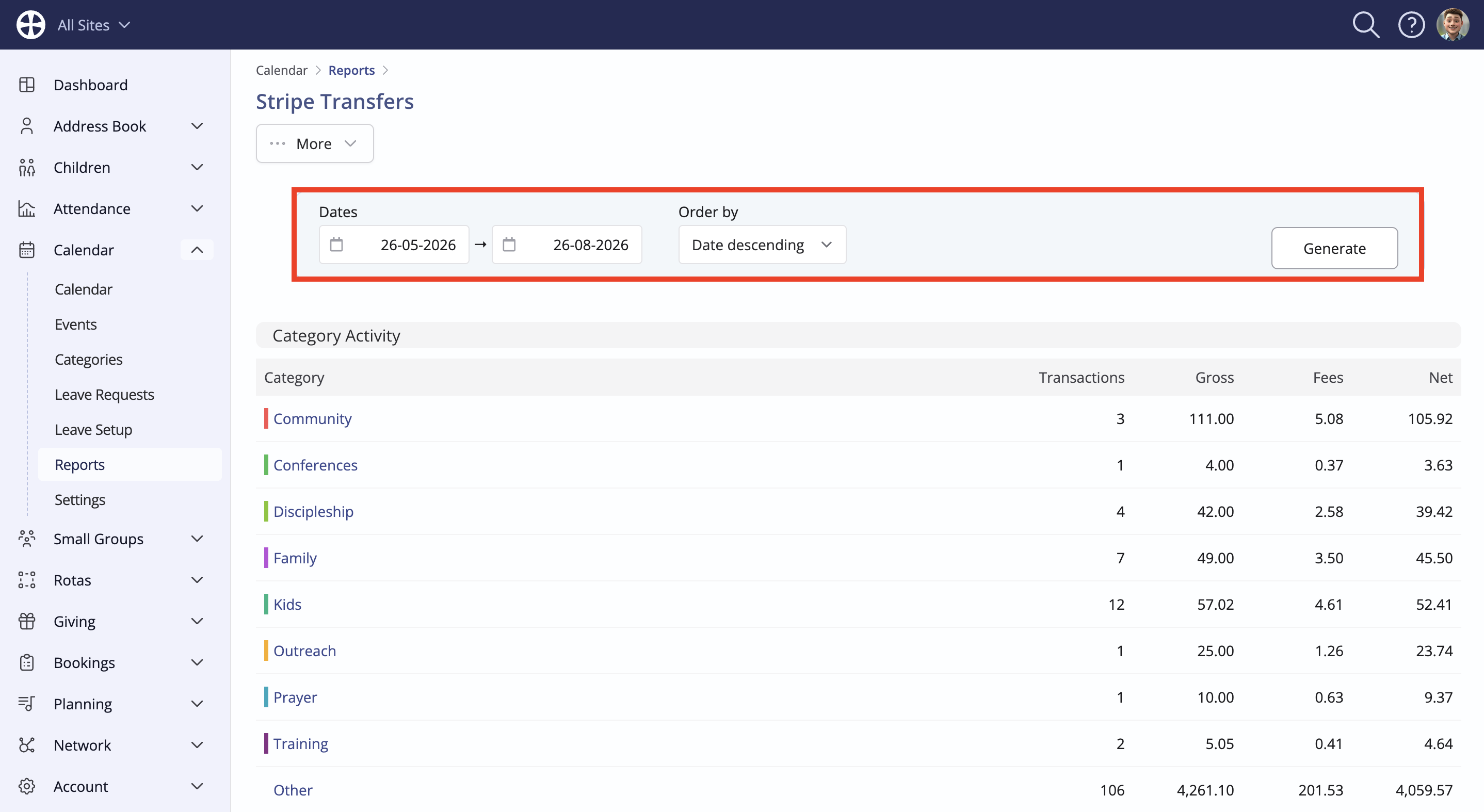The width and height of the screenshot is (1484, 812).
Task: Click the Community category red color bar
Action: coord(266,418)
